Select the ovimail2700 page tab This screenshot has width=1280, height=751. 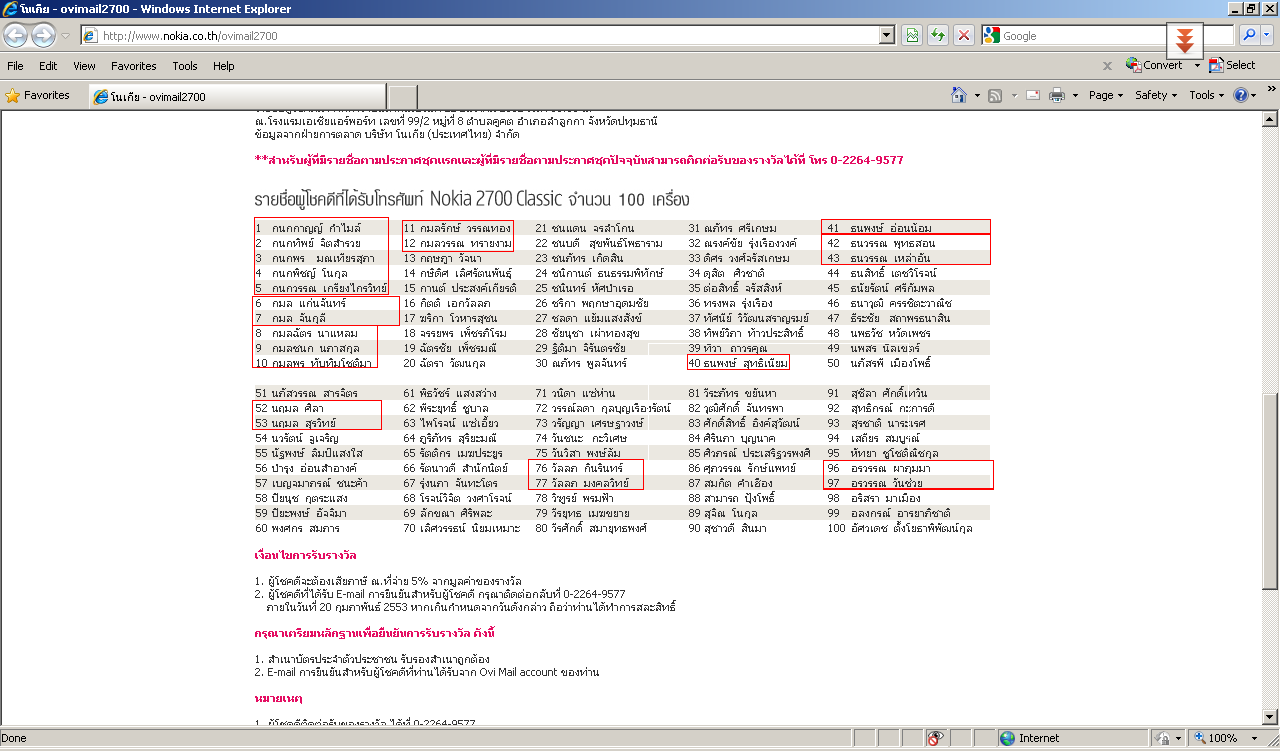point(237,97)
